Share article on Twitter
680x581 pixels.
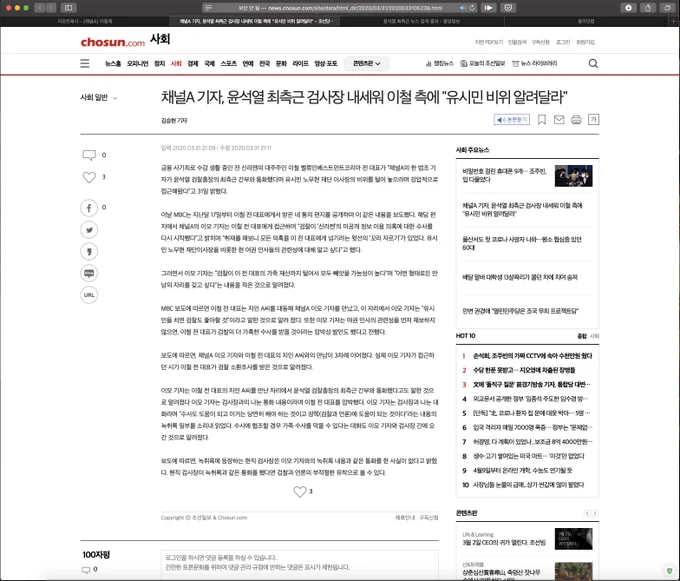(x=89, y=230)
